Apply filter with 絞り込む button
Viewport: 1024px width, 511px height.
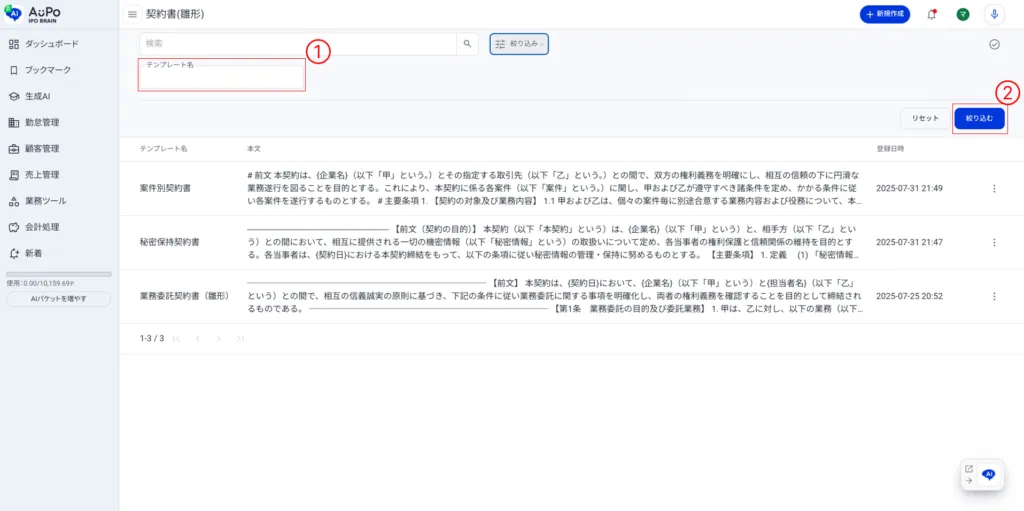[980, 118]
